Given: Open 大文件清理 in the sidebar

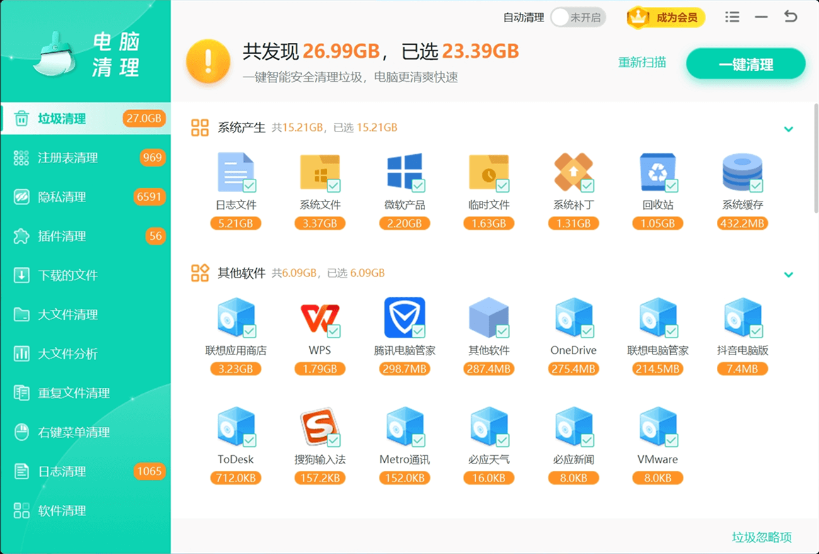Looking at the screenshot, I should coord(86,314).
